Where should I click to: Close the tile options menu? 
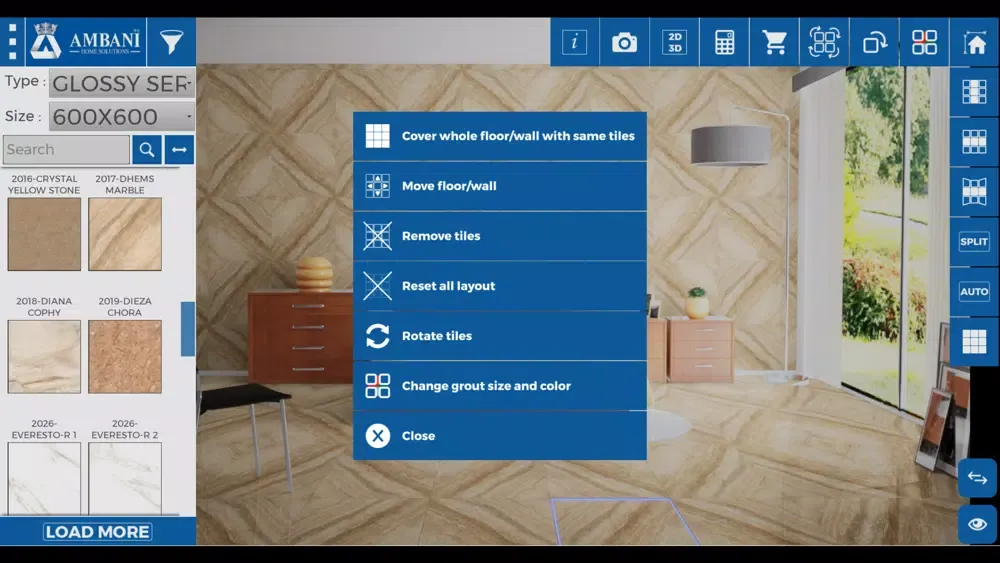(500, 436)
